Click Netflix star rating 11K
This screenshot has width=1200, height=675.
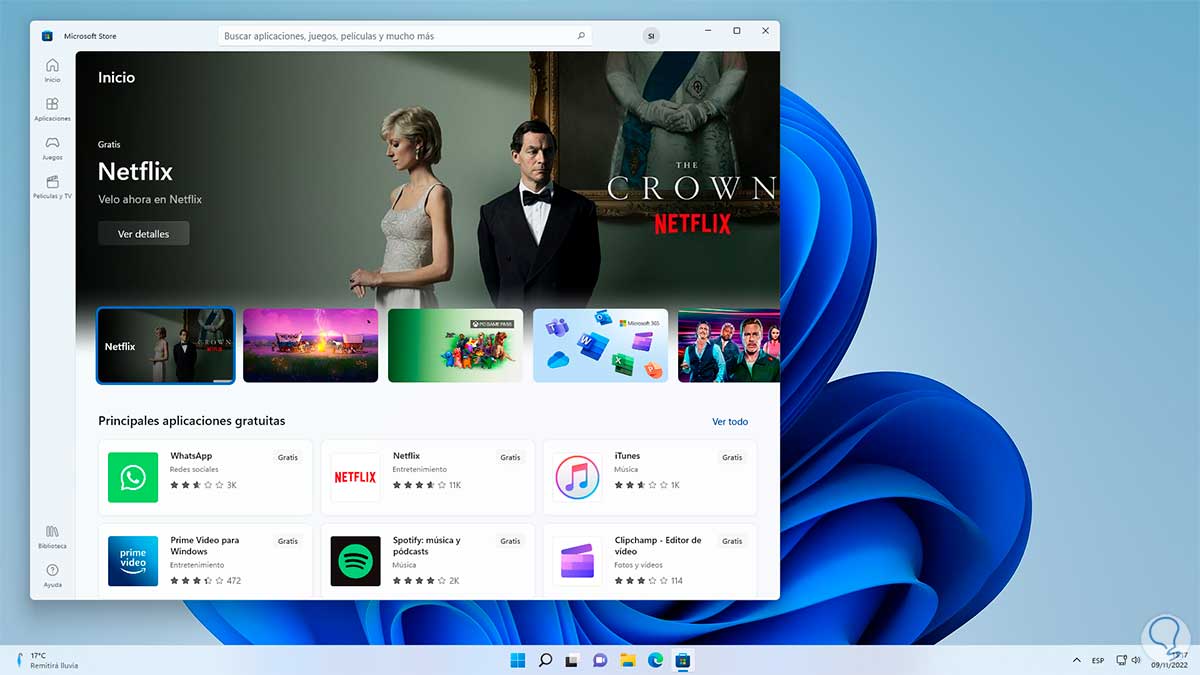(x=427, y=485)
